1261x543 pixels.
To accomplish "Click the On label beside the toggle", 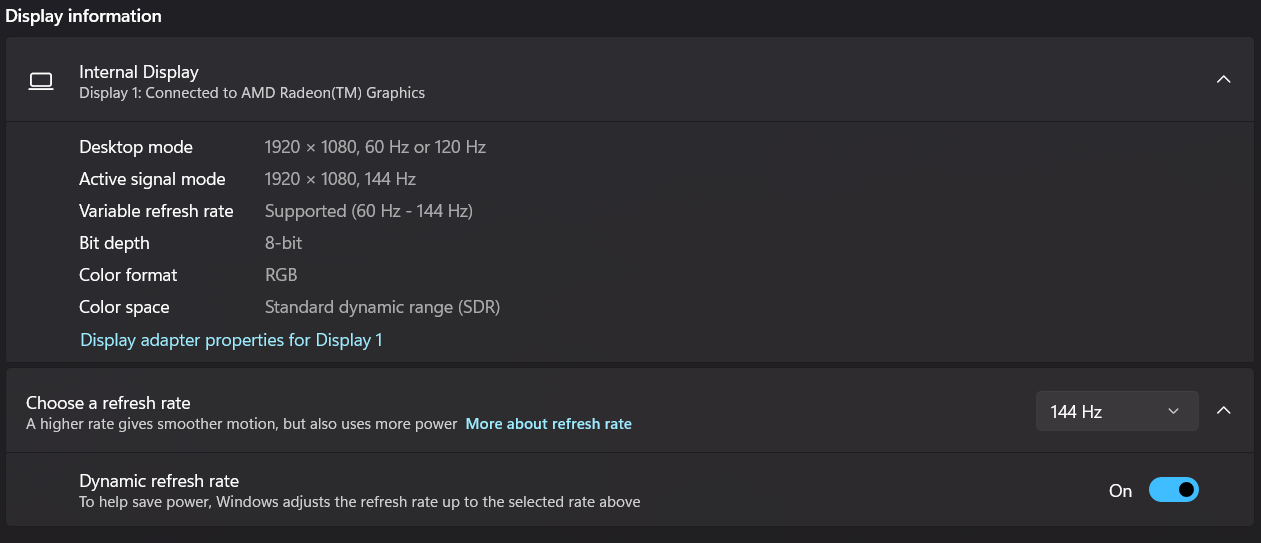I will 1120,491.
